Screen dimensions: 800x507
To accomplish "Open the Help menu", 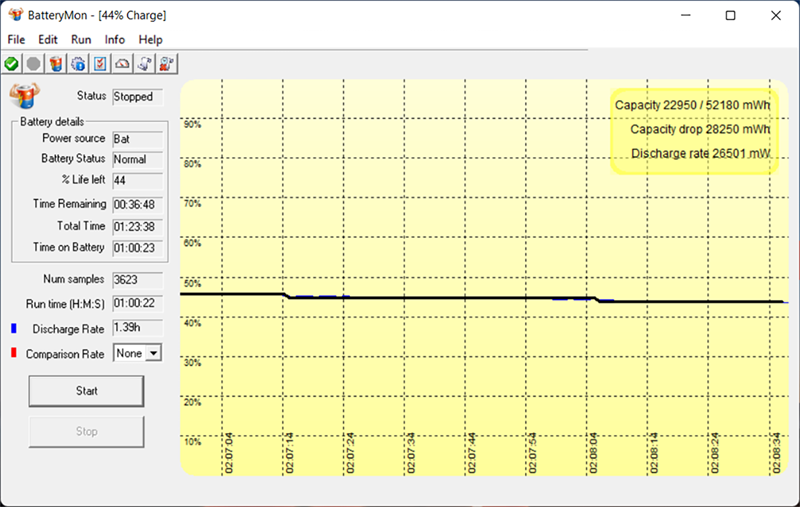I will tap(150, 39).
